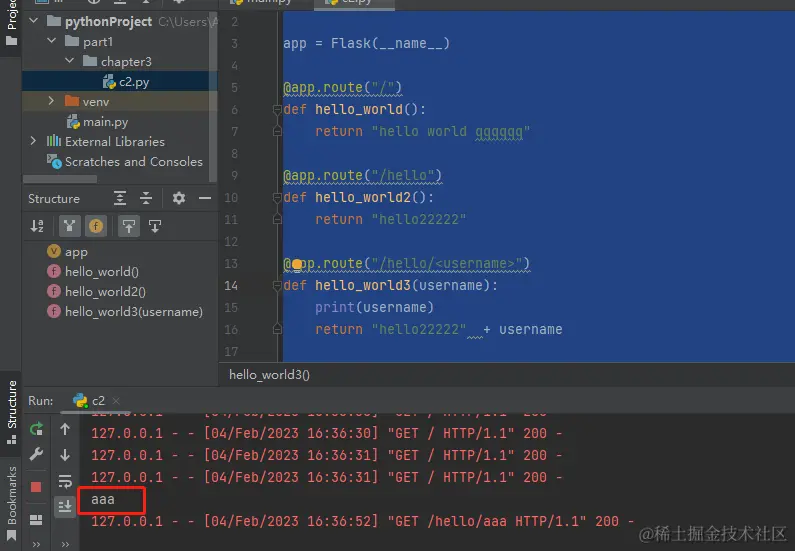
Task: Click the intention bulb on line 13
Action: pos(297,264)
